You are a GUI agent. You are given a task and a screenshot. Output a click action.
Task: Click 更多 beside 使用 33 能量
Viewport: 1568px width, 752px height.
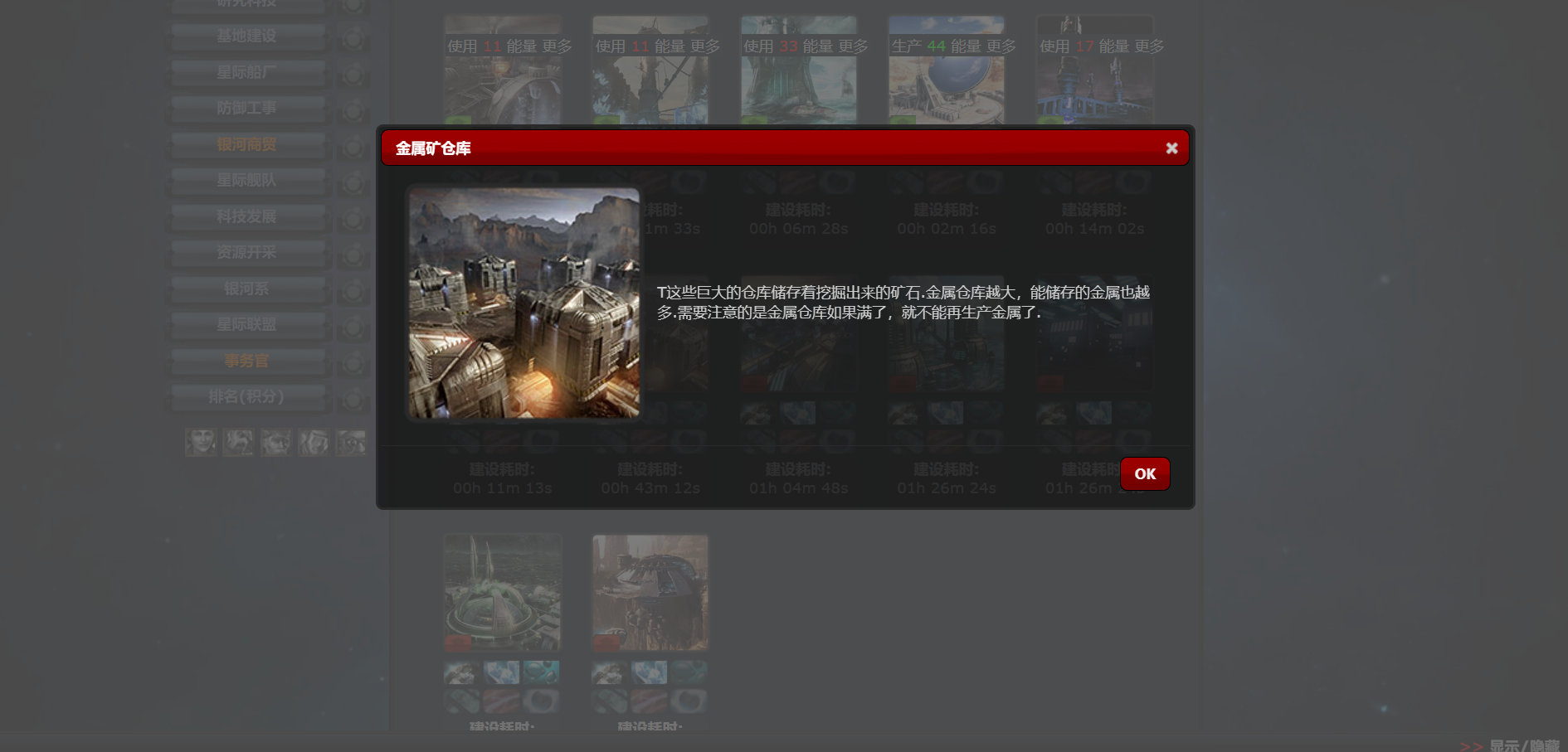854,46
